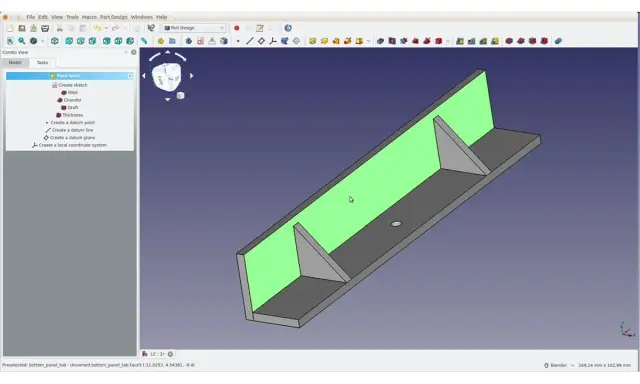This screenshot has height=384, width=640.
Task: Click Create sketch in Face tools
Action: pos(70,85)
